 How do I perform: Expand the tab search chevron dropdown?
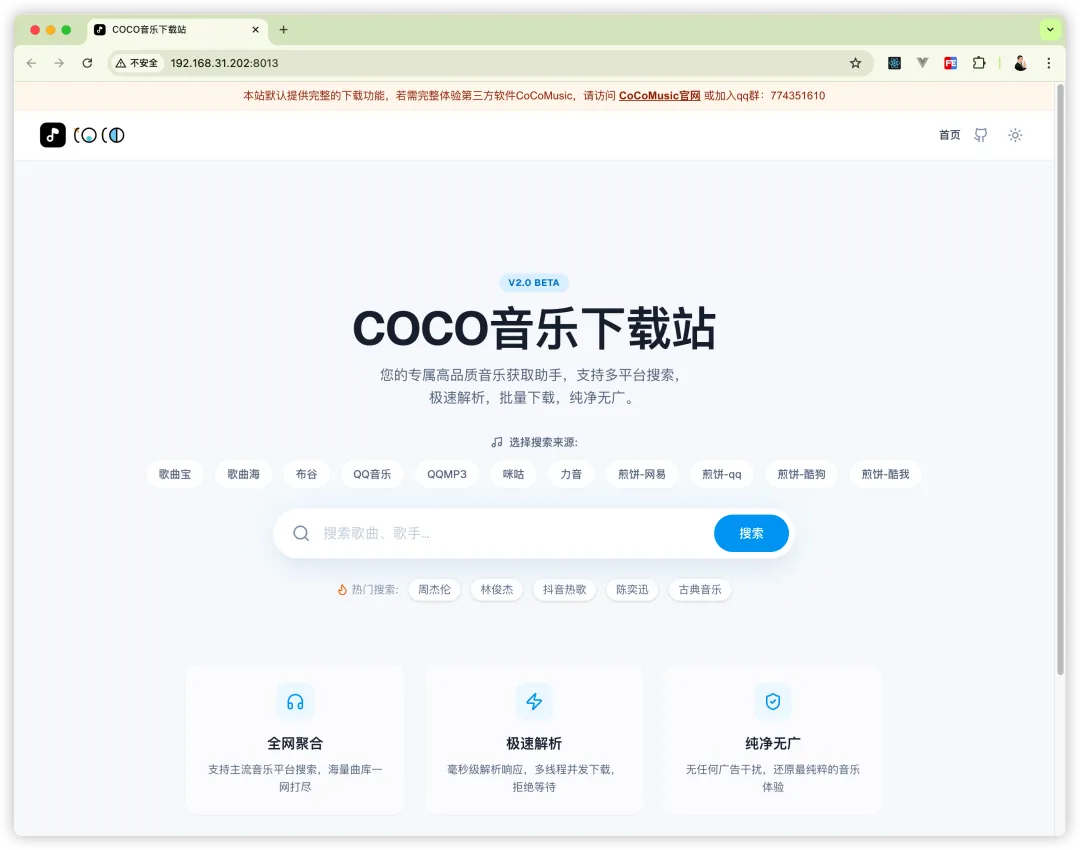pos(1050,30)
